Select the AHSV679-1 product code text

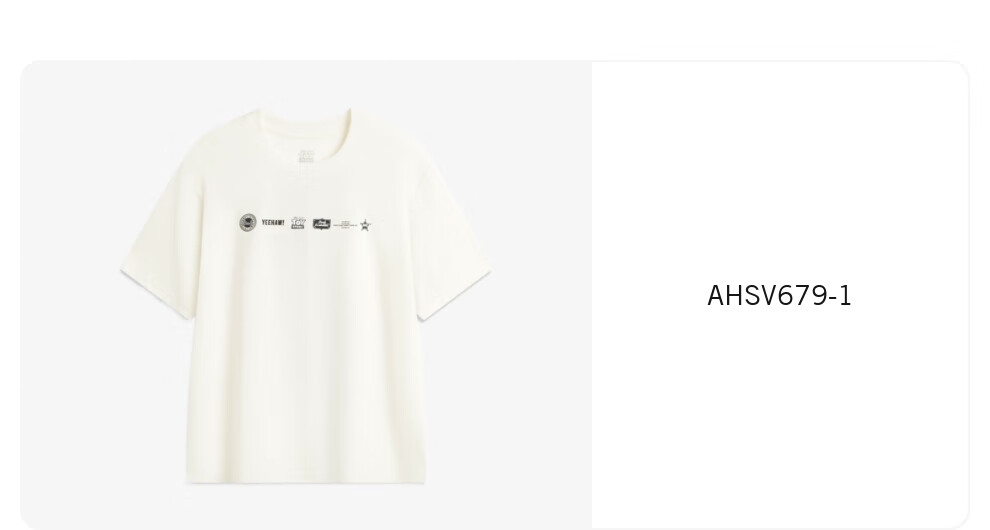779,296
